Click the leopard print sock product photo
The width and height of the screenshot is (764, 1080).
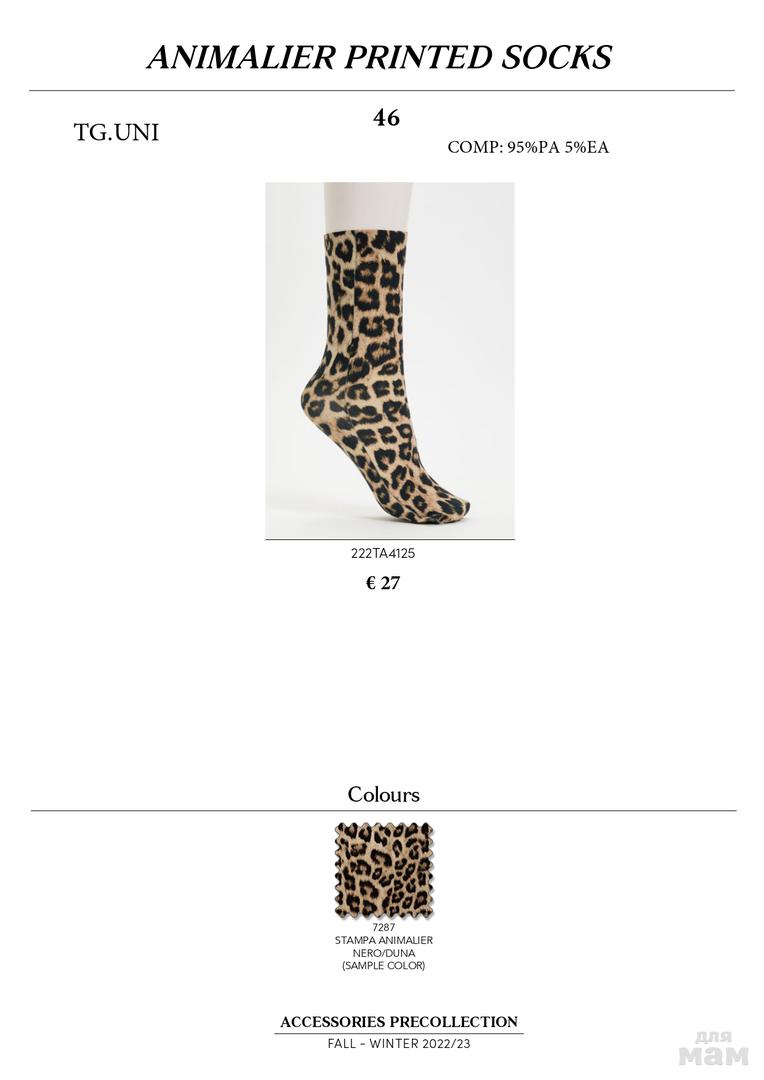click(390, 360)
